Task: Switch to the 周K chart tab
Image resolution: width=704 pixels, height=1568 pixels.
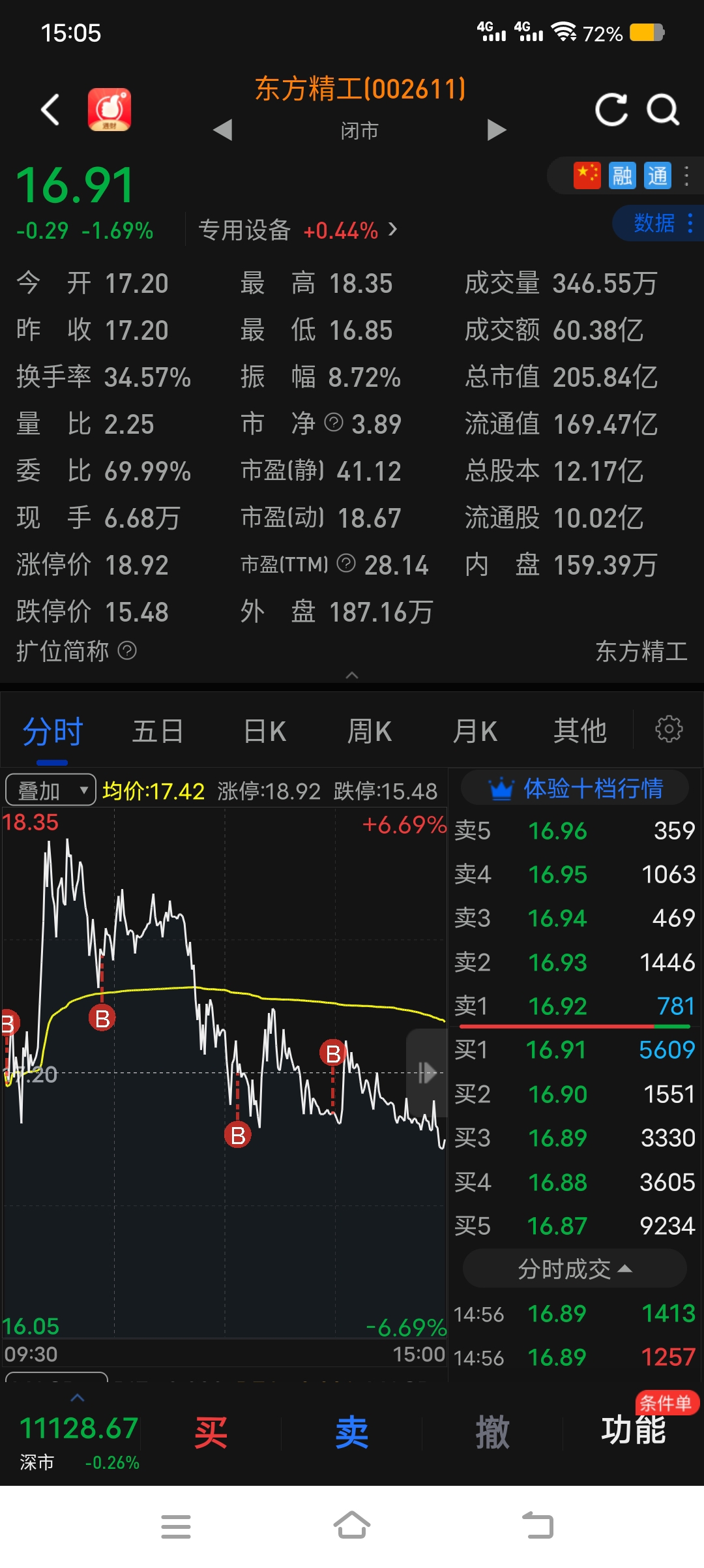Action: [x=370, y=731]
